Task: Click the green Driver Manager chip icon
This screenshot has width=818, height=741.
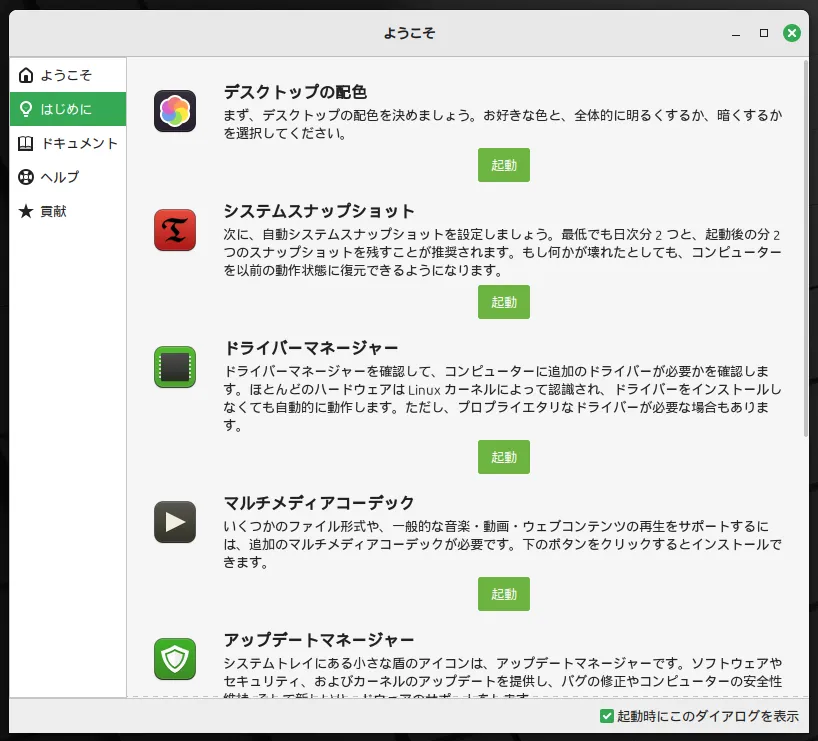Action: pyautogui.click(x=175, y=367)
